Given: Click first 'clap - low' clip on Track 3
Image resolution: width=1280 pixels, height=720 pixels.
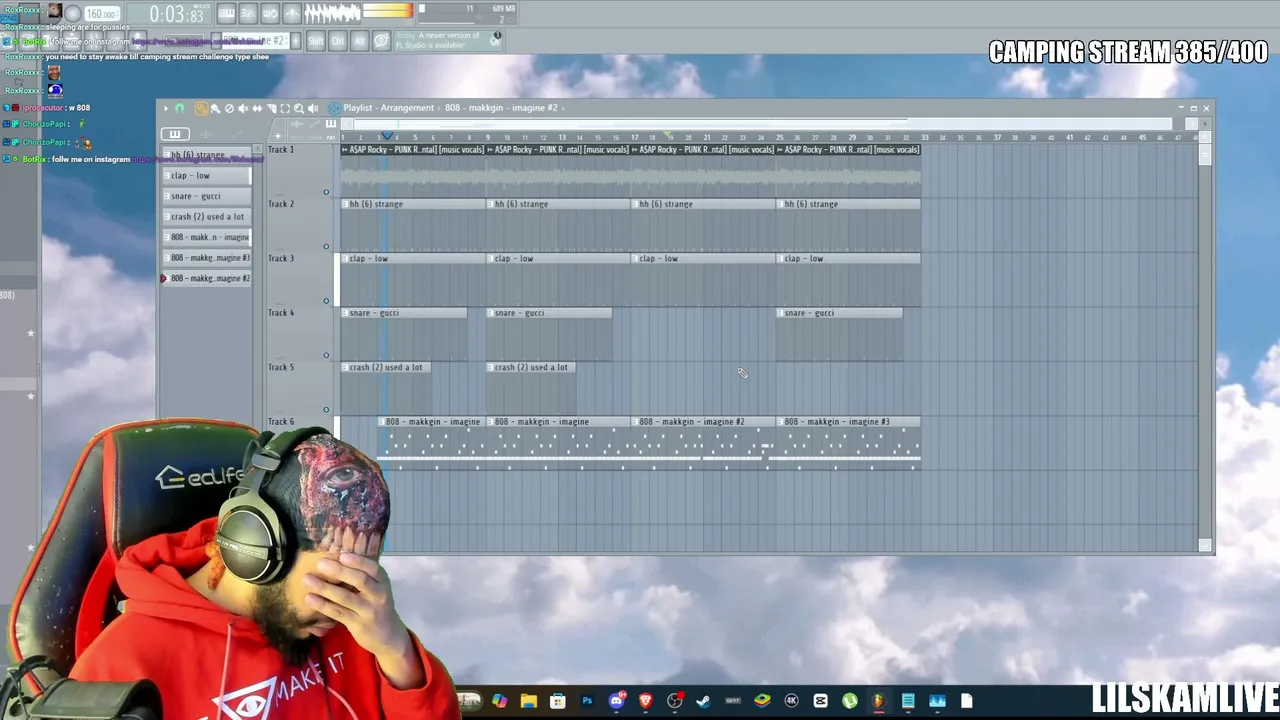Looking at the screenshot, I should (413, 259).
